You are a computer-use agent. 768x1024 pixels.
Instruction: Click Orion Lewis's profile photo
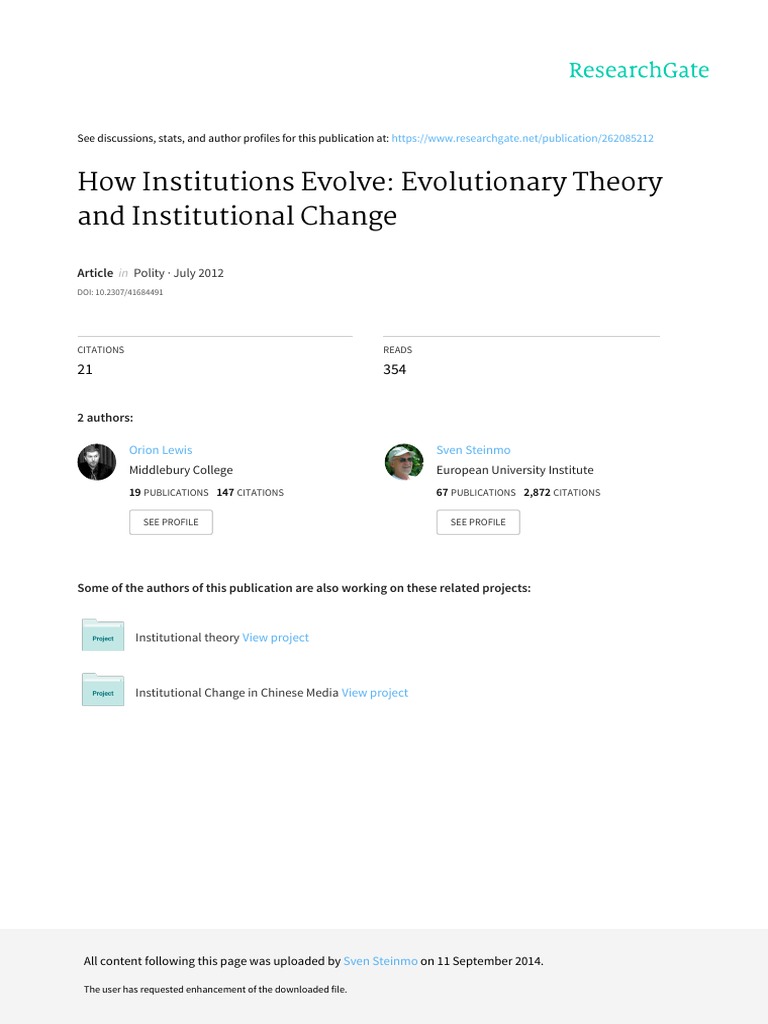tap(97, 461)
